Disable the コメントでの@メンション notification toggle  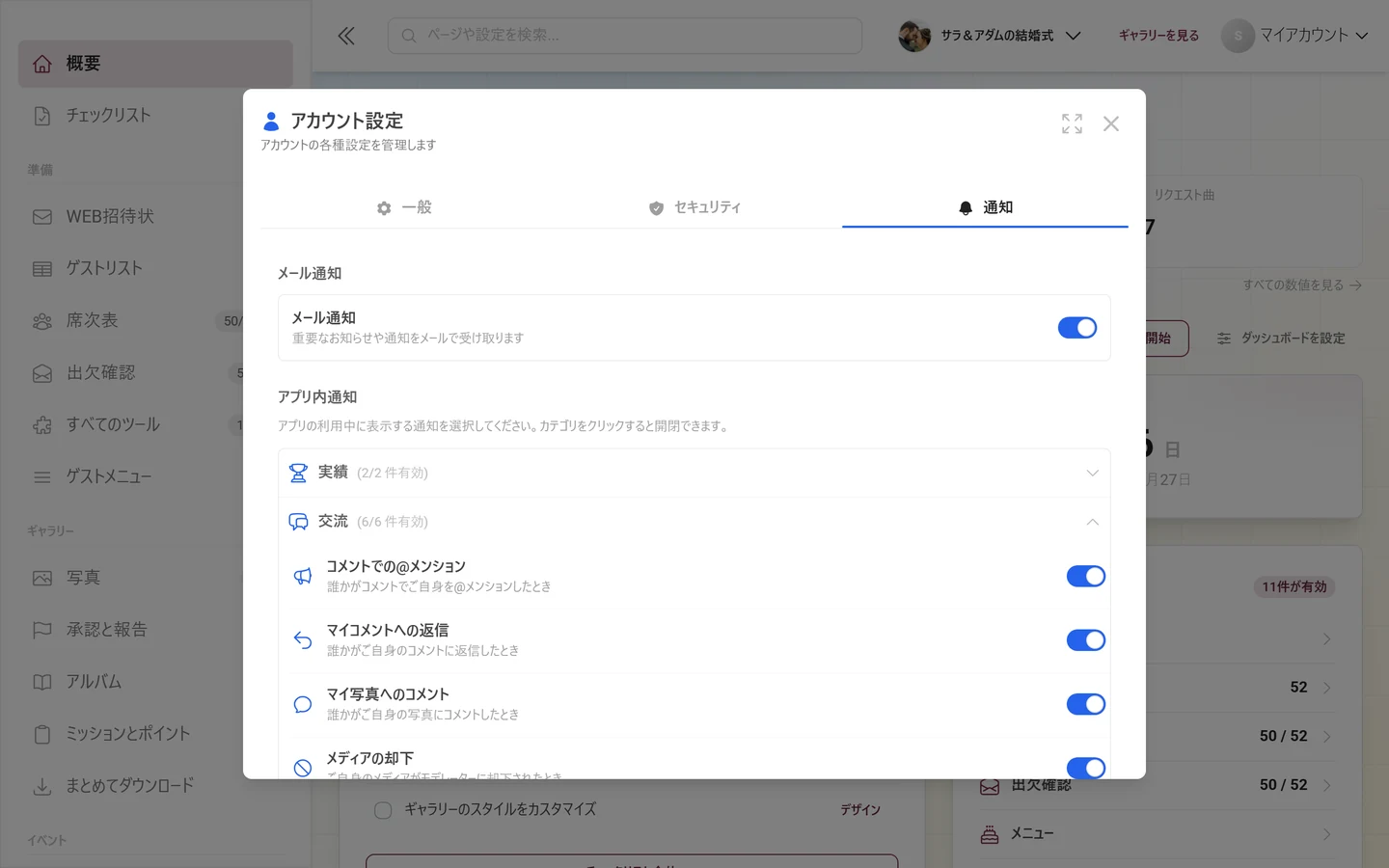pos(1086,576)
